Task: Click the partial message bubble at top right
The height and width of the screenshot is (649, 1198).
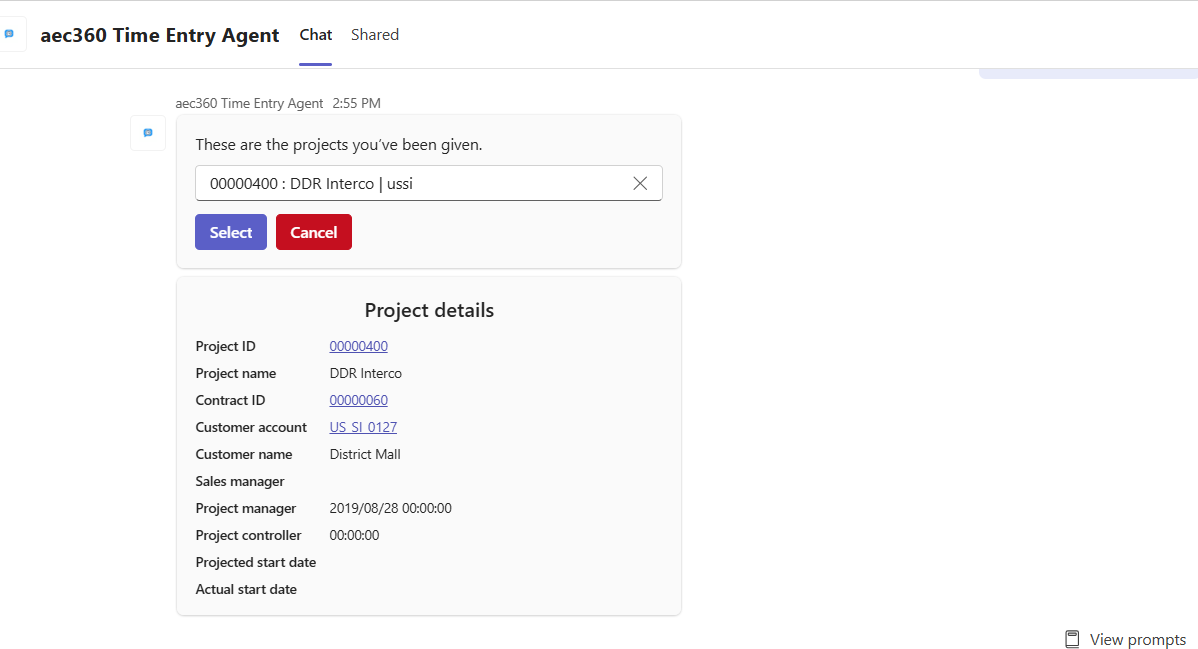Action: coord(1088,73)
